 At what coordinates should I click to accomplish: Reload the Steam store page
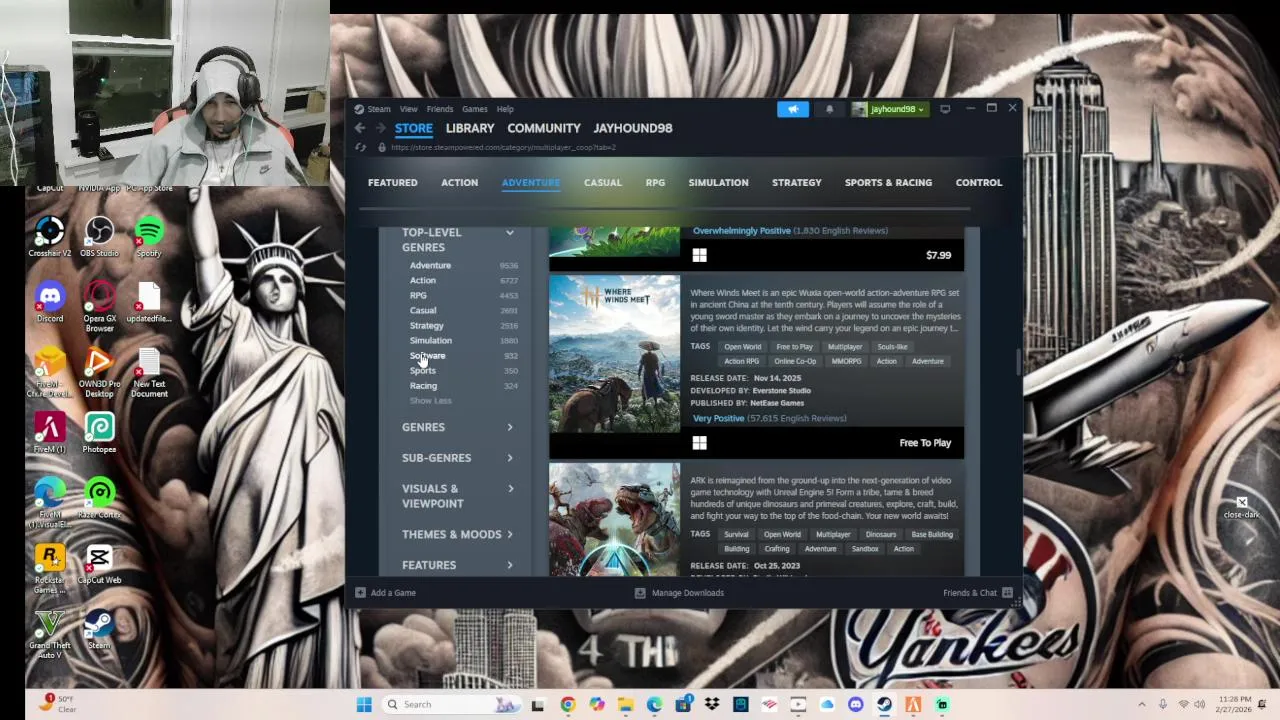point(361,147)
